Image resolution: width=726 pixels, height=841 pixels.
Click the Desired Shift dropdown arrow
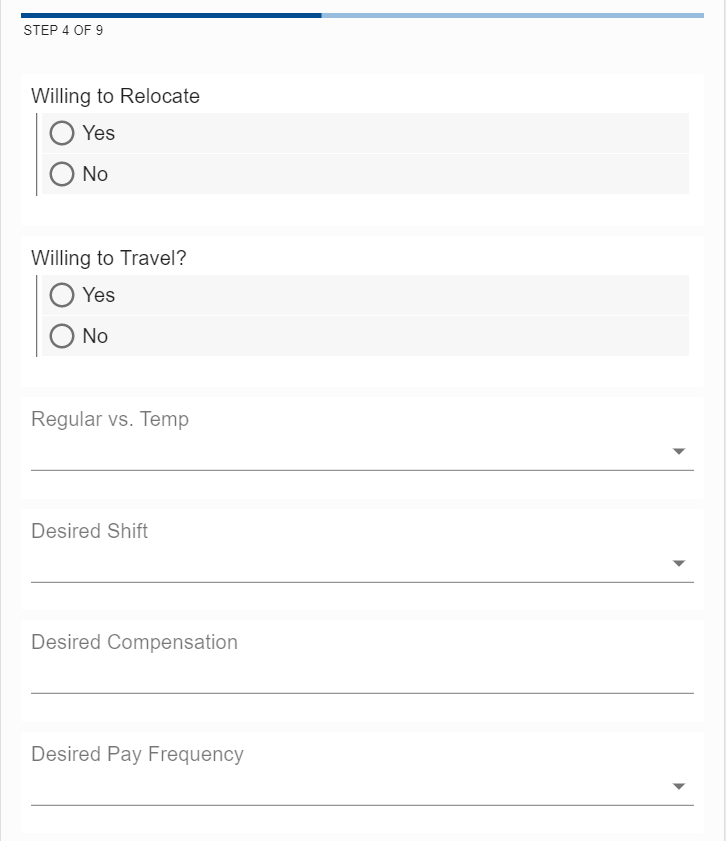pos(679,564)
